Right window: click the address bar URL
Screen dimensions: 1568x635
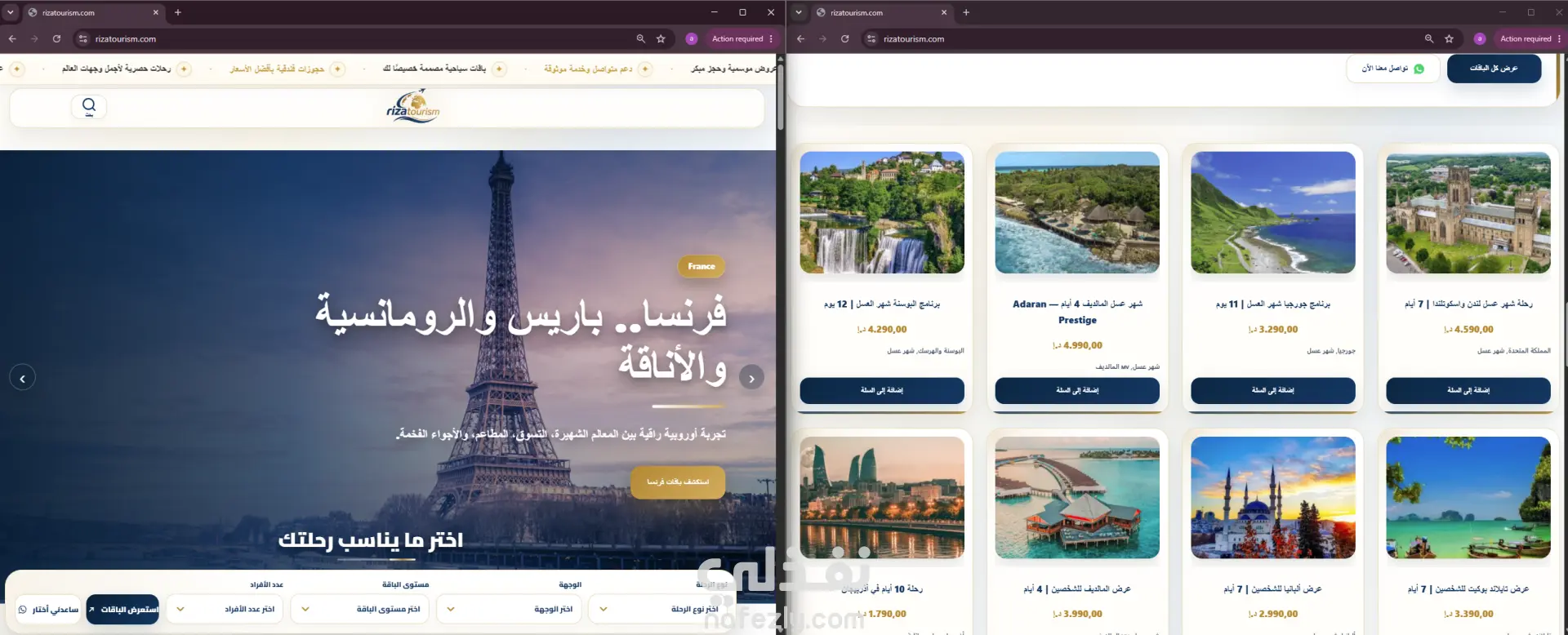(x=914, y=38)
